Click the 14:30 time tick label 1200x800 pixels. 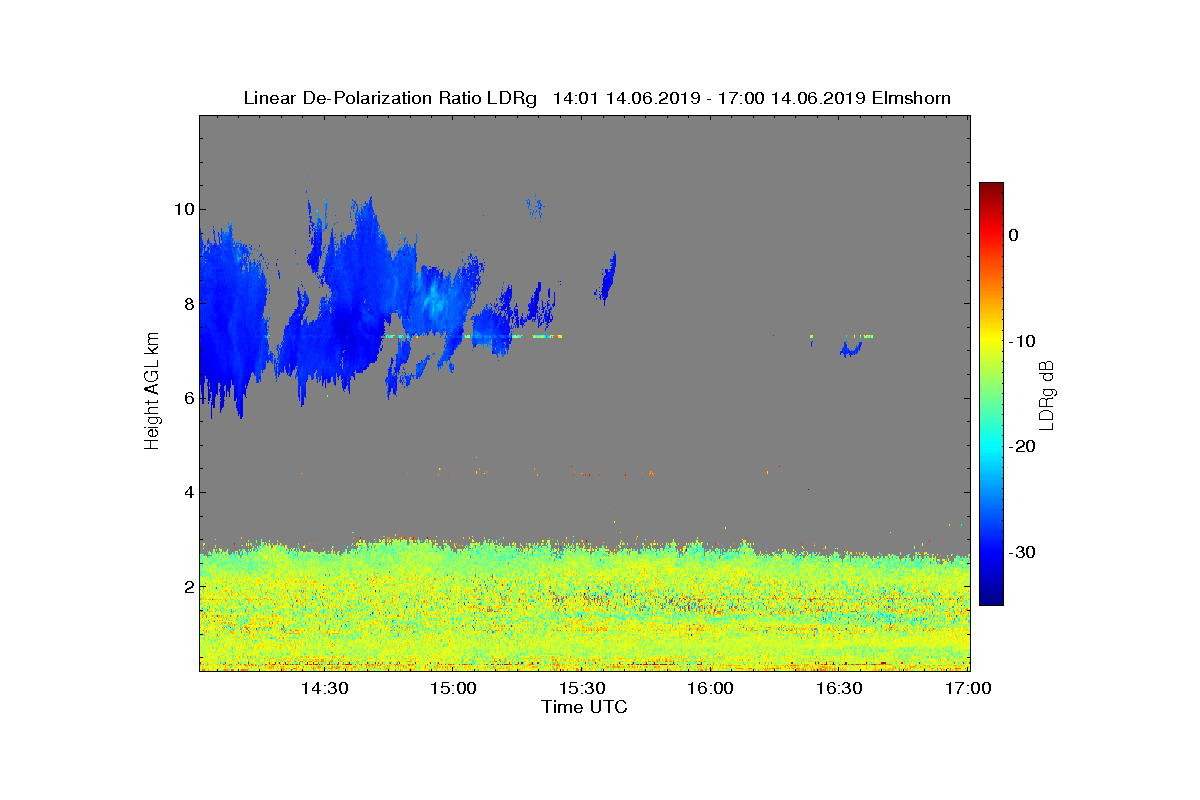pyautogui.click(x=325, y=688)
